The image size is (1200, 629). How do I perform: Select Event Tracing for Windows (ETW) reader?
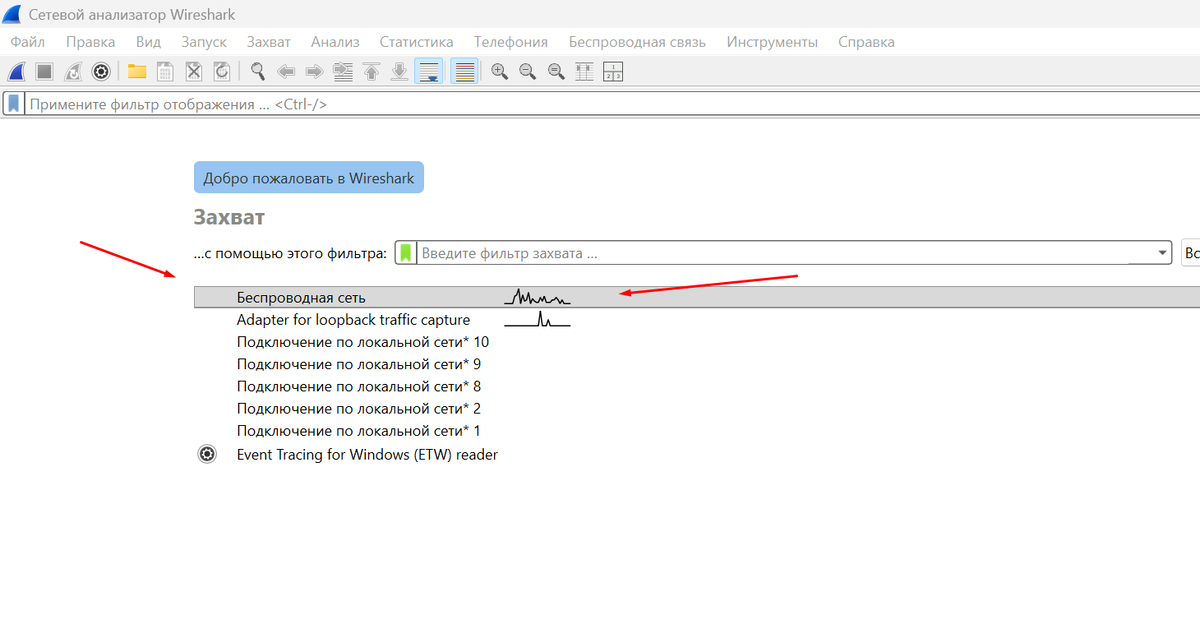pos(367,454)
